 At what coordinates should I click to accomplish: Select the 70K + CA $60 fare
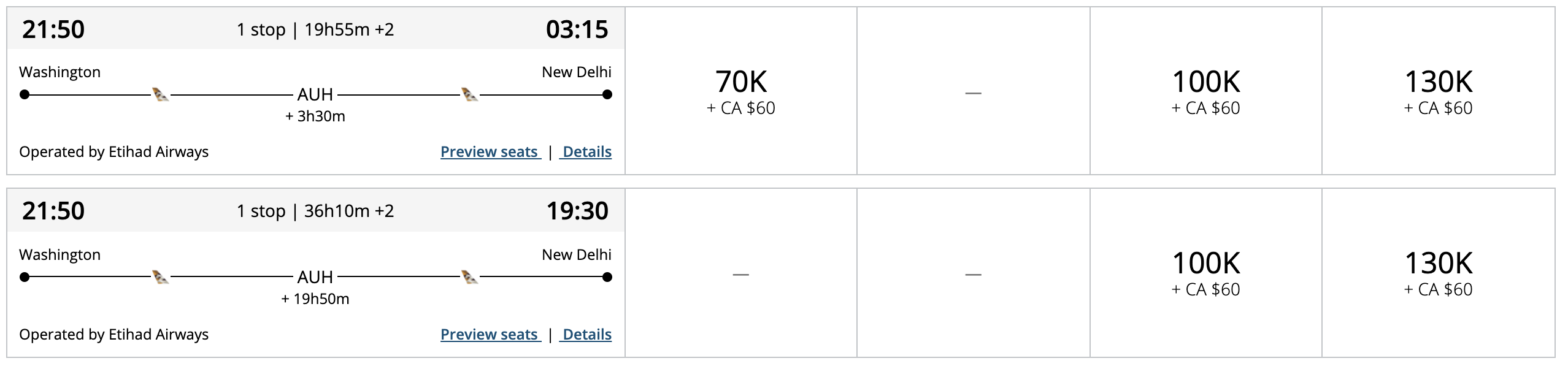click(740, 91)
